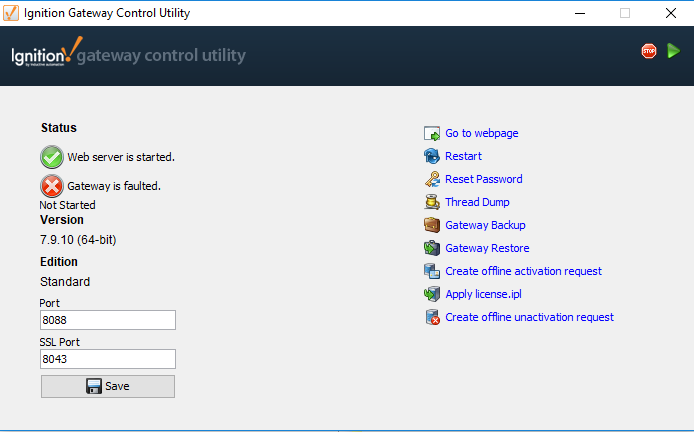Focus the Port input field
Screen dimensions: 694x432
click(108, 320)
